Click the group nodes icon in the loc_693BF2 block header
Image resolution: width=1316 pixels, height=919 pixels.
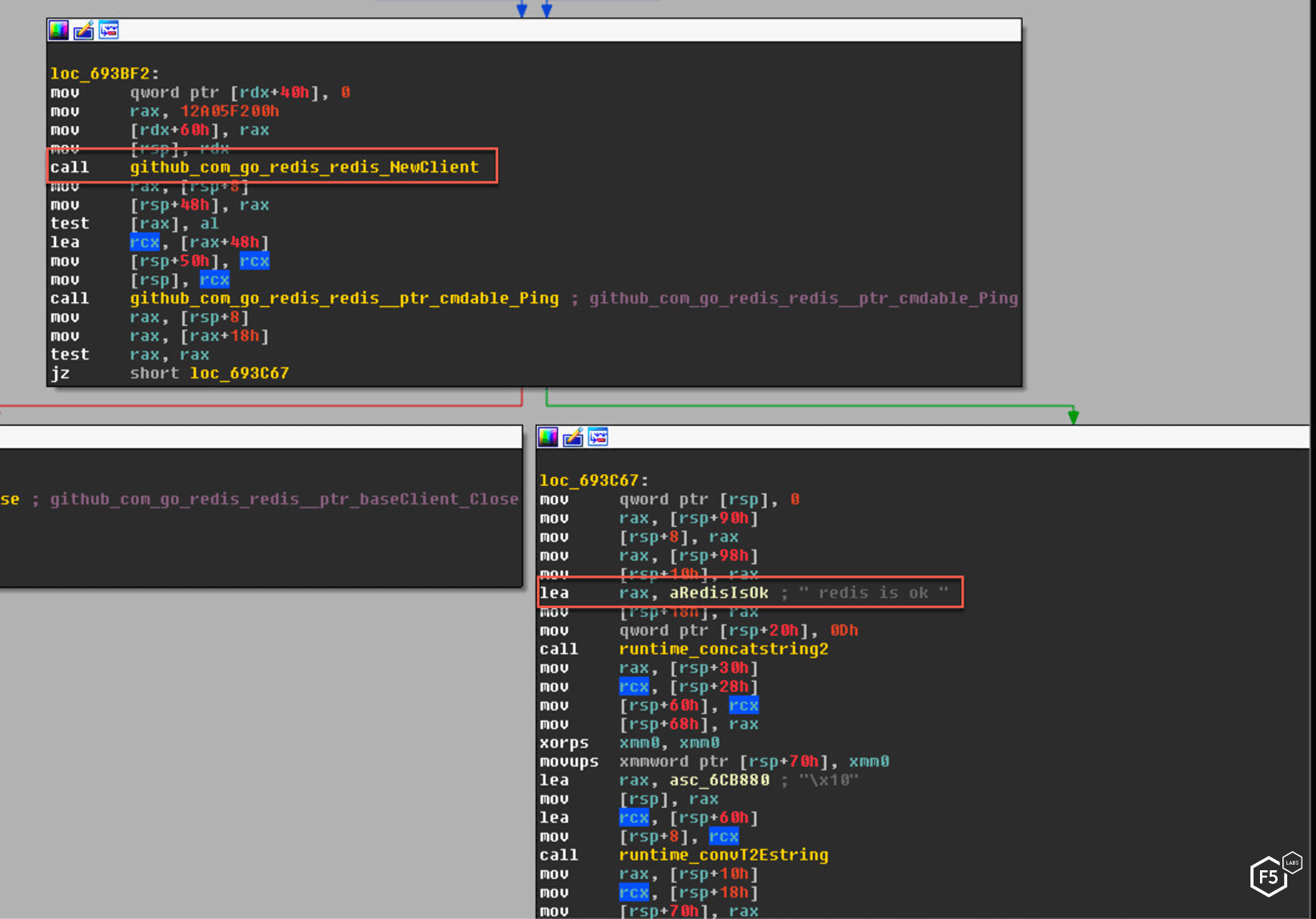109,30
